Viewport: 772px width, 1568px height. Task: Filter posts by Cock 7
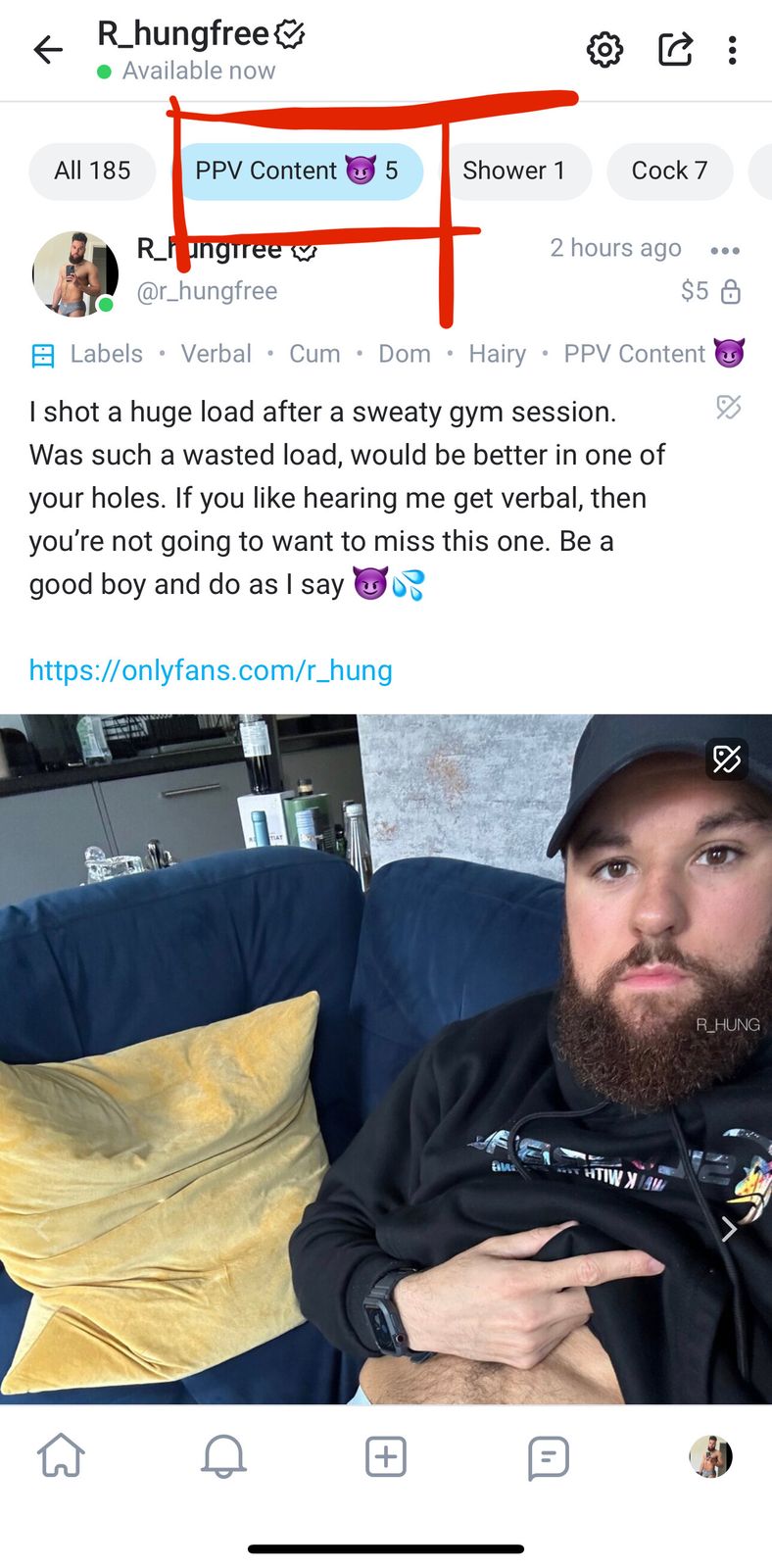669,171
